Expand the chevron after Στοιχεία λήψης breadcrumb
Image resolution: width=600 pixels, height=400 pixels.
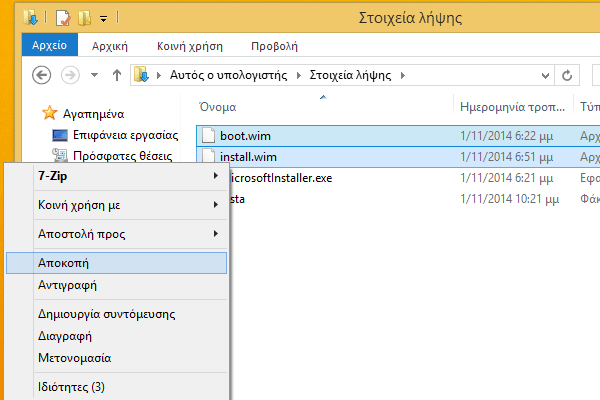click(x=403, y=75)
